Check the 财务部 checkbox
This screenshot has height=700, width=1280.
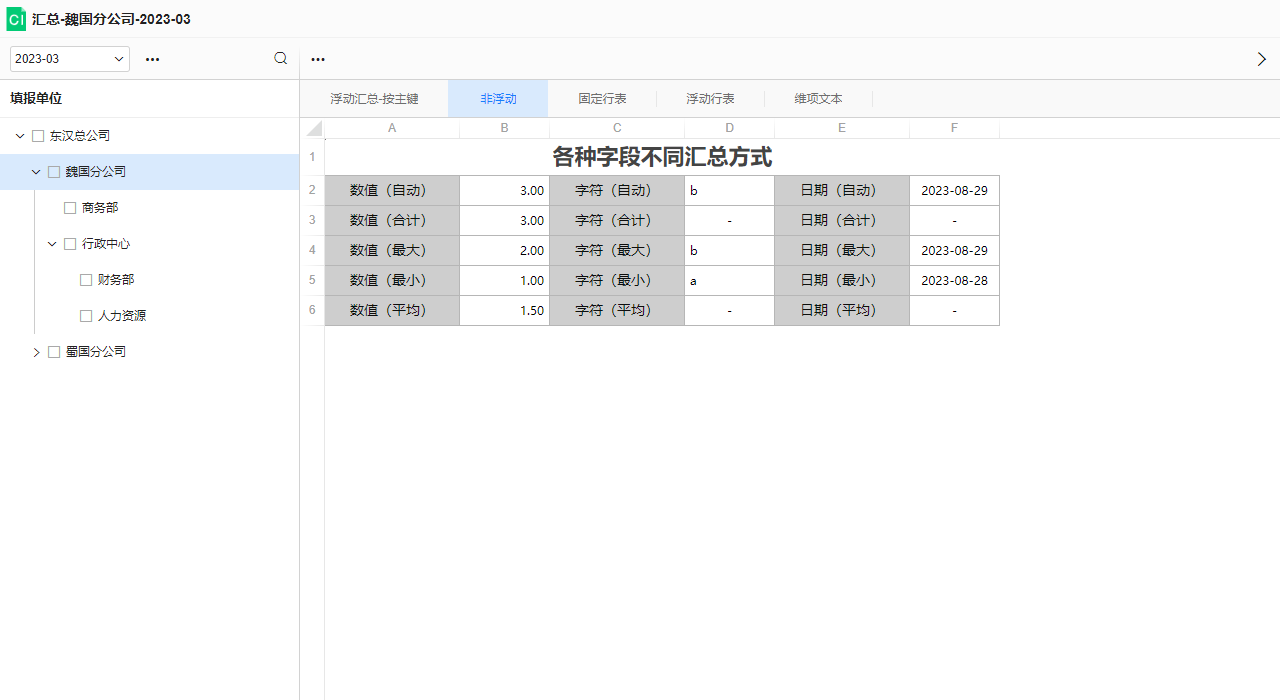tap(86, 279)
